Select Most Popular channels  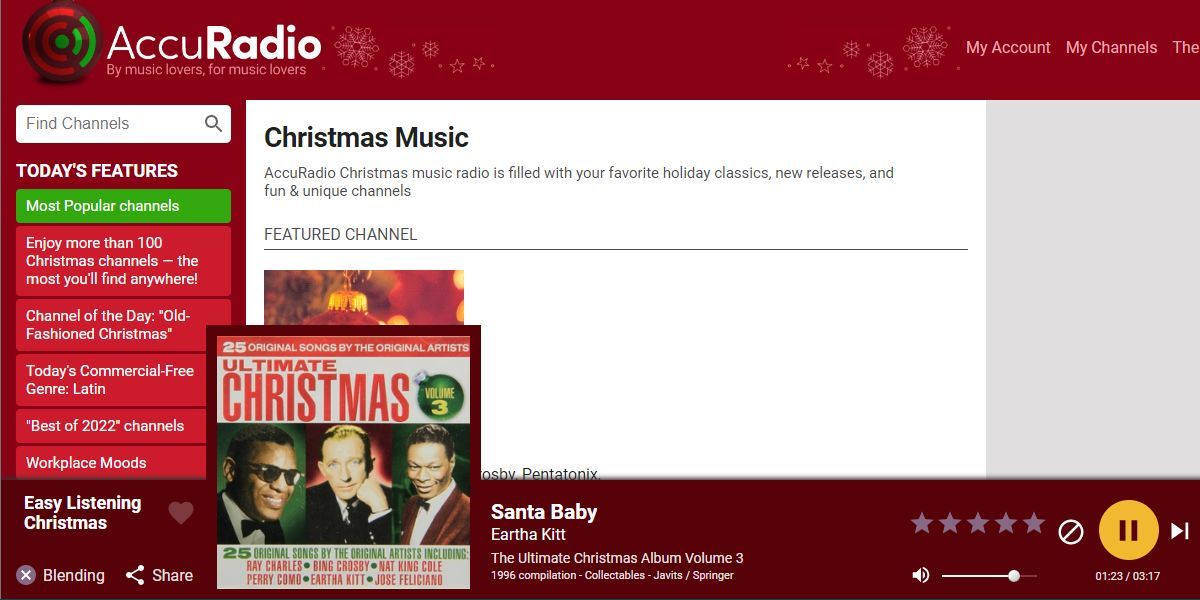click(x=123, y=206)
